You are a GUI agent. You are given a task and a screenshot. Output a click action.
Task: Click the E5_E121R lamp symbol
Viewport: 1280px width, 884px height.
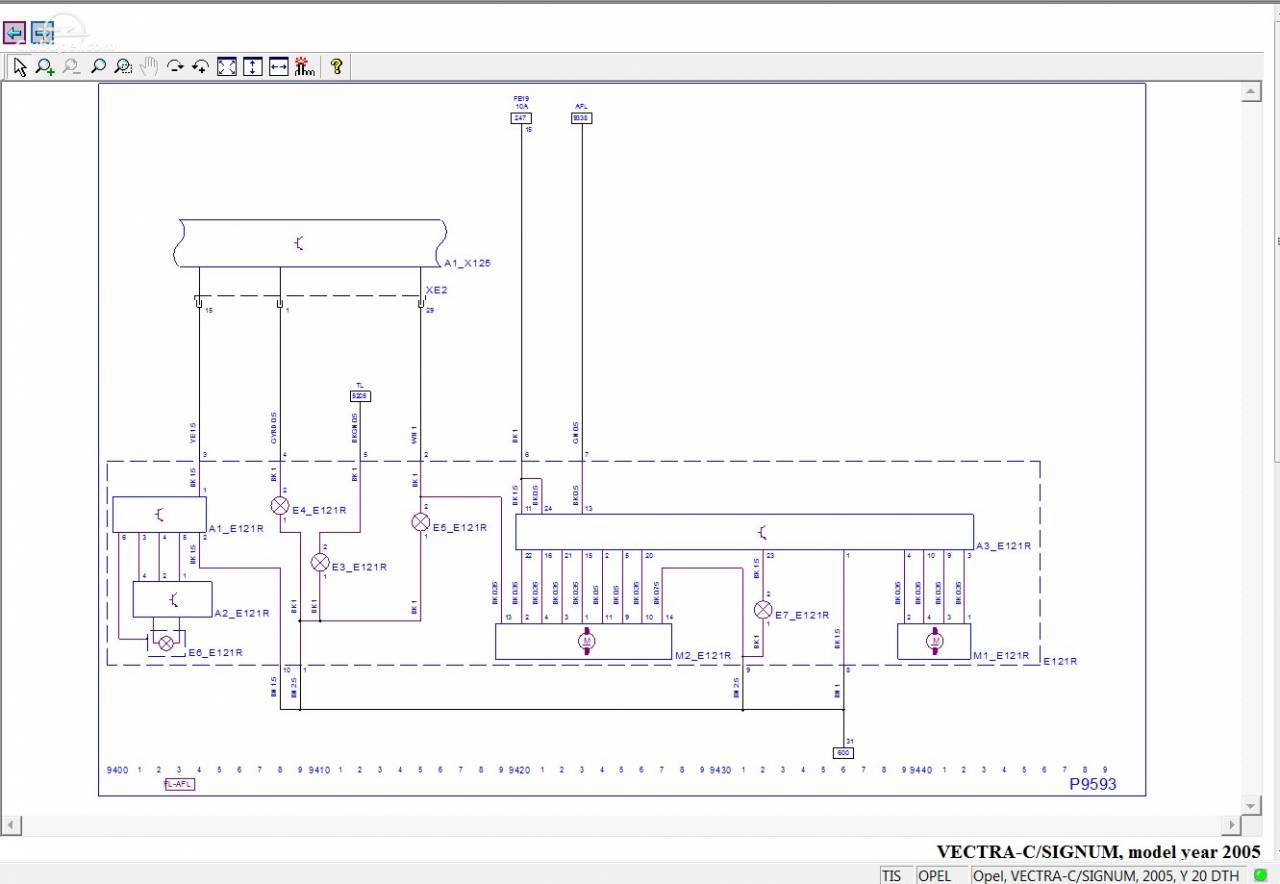421,522
